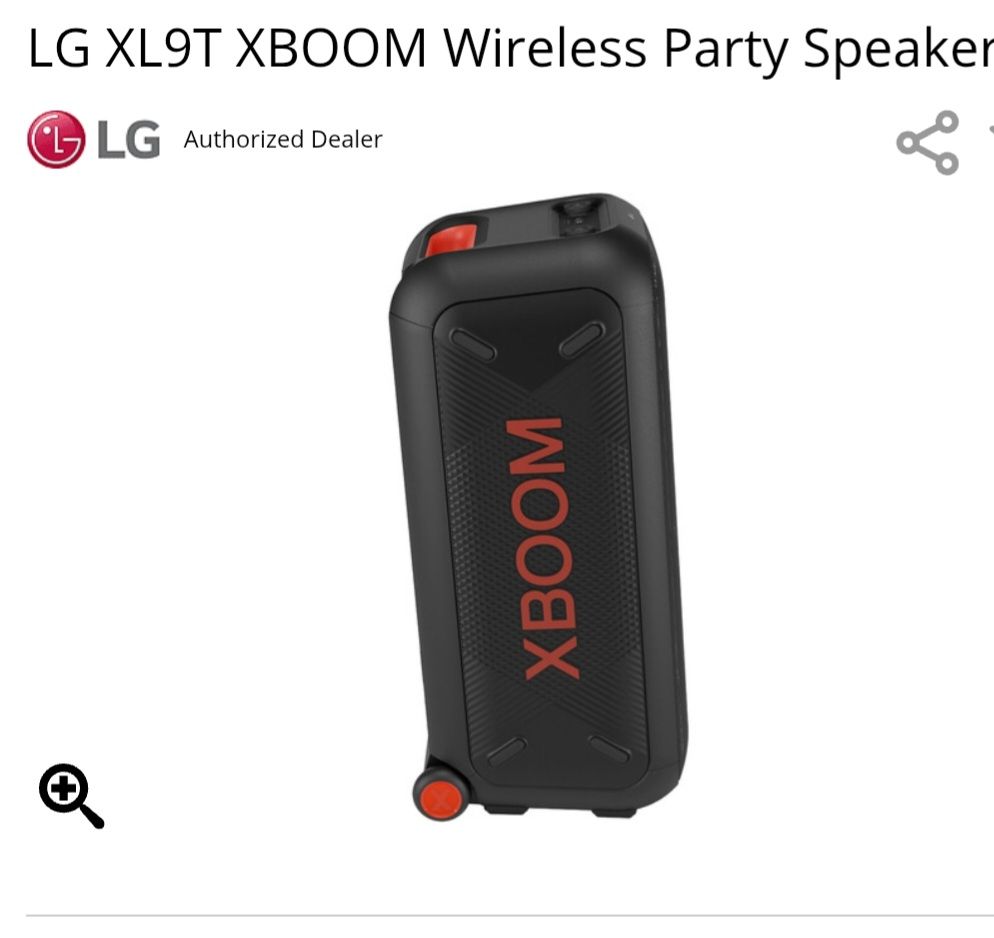
Task: Click the lower-left oval pad near the wheel
Action: pos(507,752)
